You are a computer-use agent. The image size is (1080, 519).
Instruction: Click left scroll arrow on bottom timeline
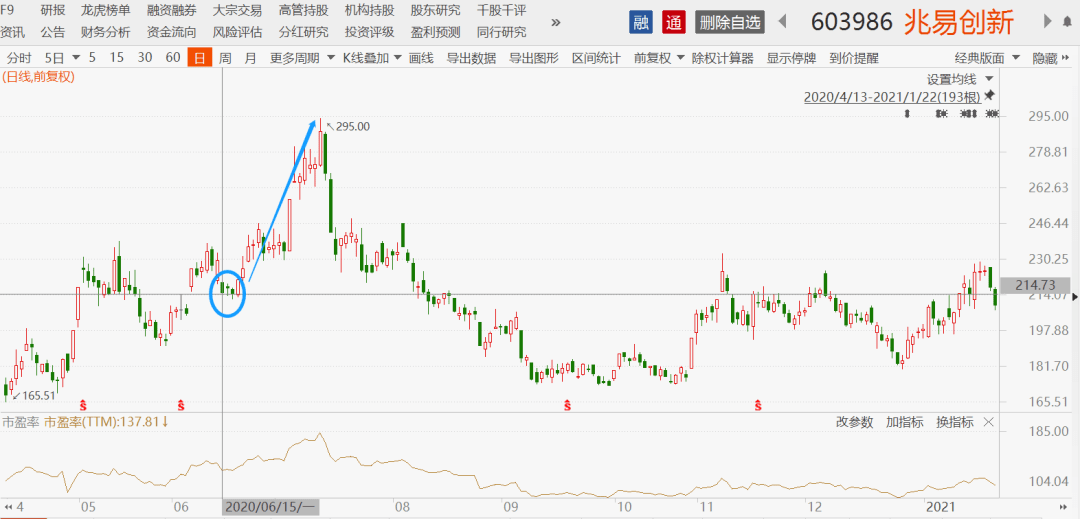[8, 507]
